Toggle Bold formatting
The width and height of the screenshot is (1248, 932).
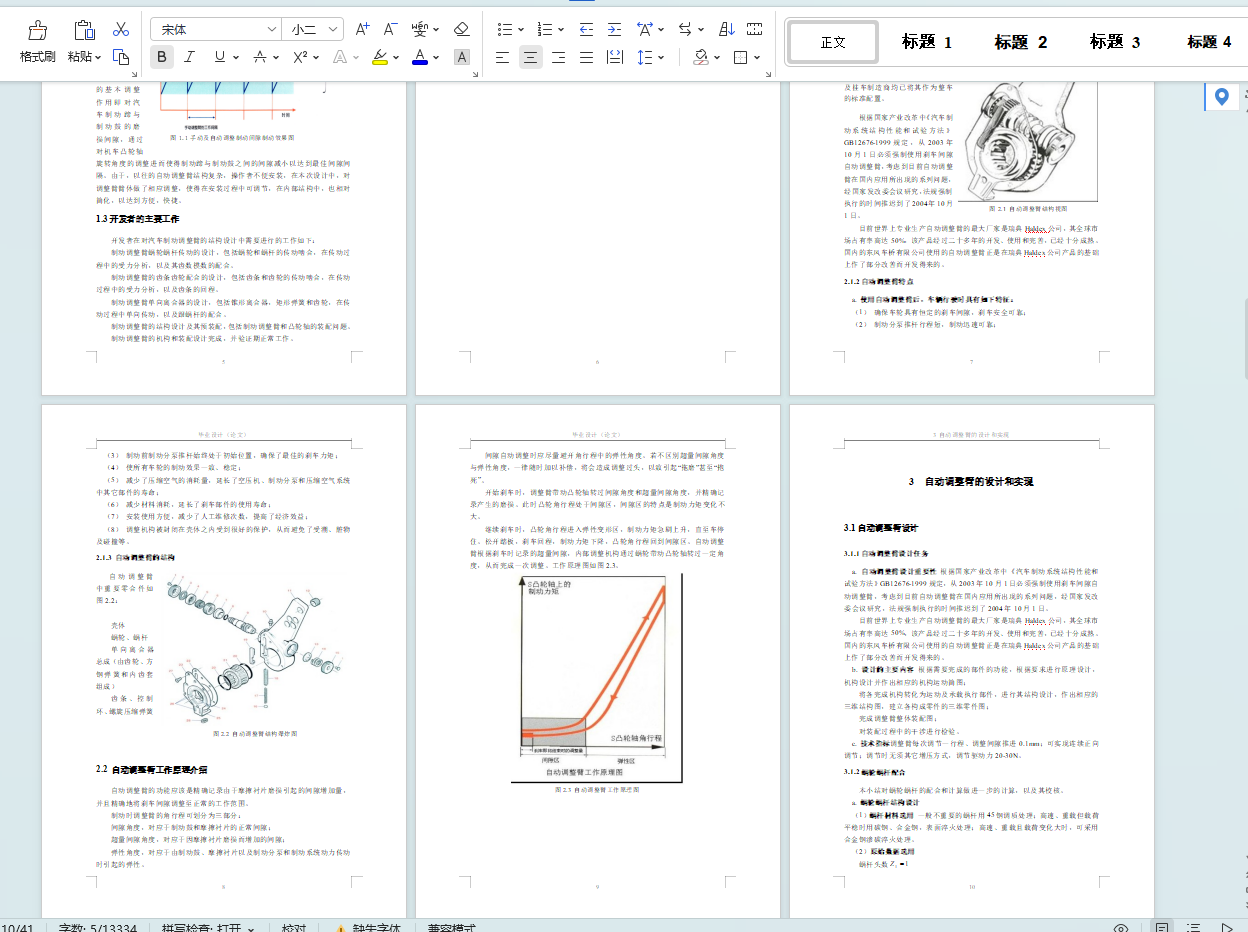pos(162,57)
